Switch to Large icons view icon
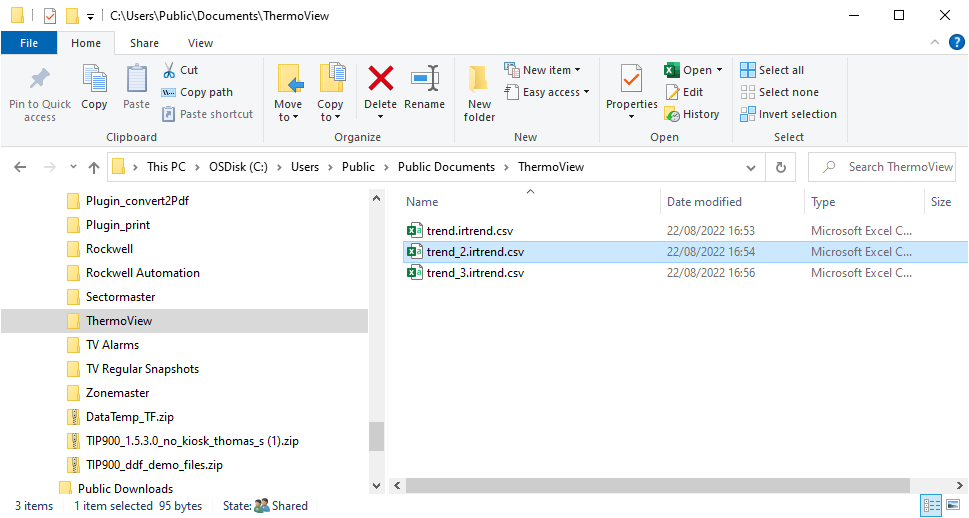Viewport: 969px width, 518px height. click(x=953, y=506)
